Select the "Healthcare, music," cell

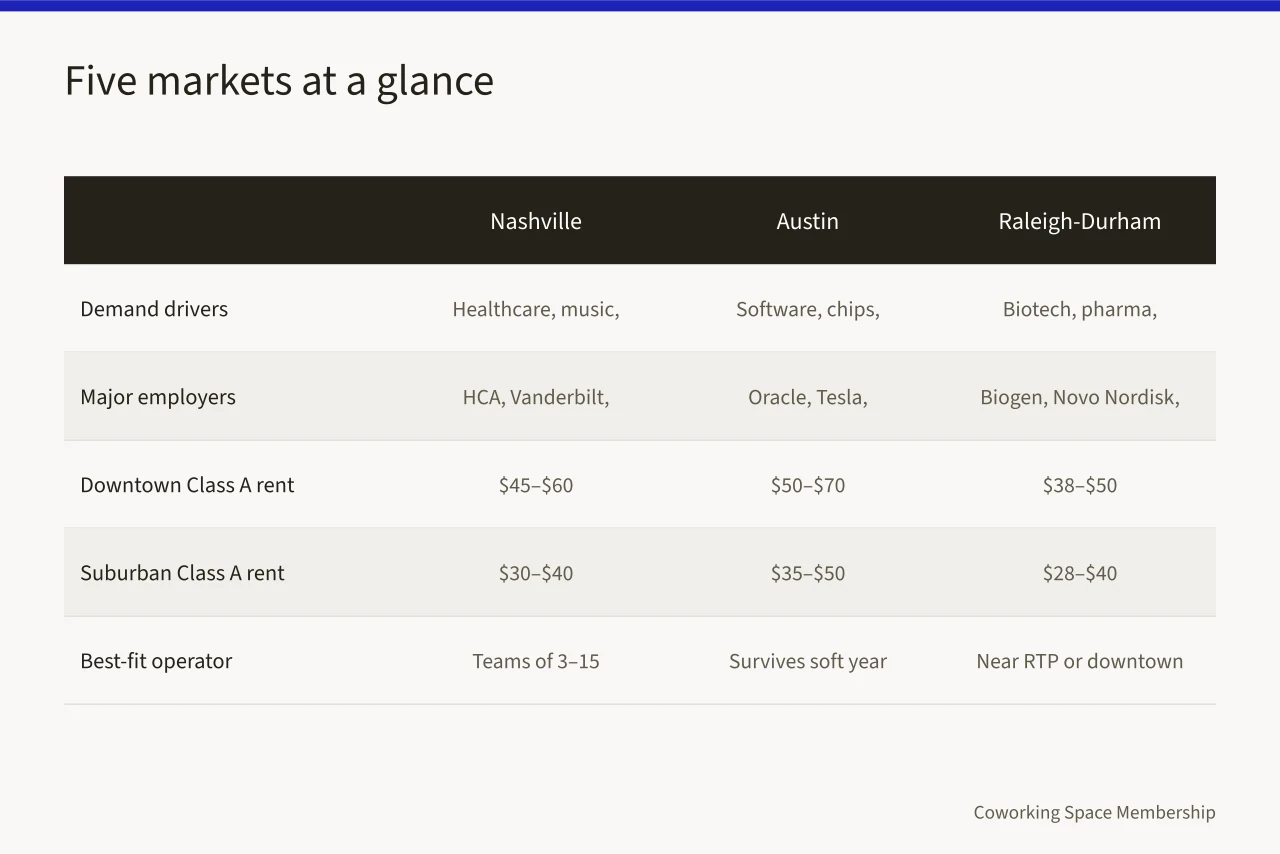coord(536,309)
